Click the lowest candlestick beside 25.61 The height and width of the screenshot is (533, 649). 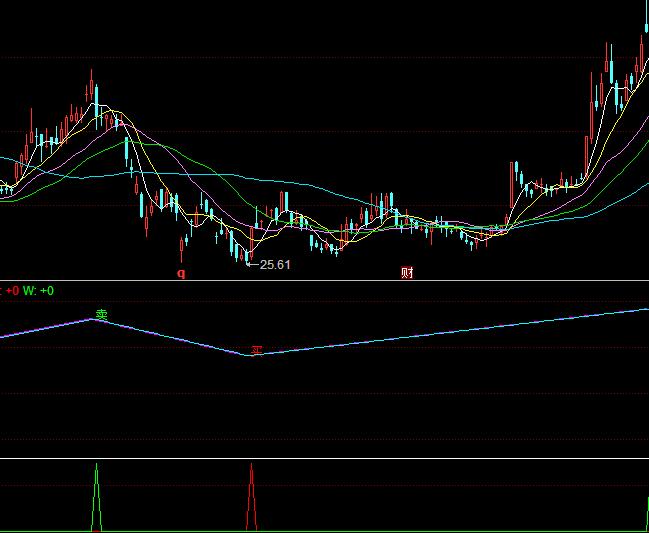pyautogui.click(x=246, y=255)
